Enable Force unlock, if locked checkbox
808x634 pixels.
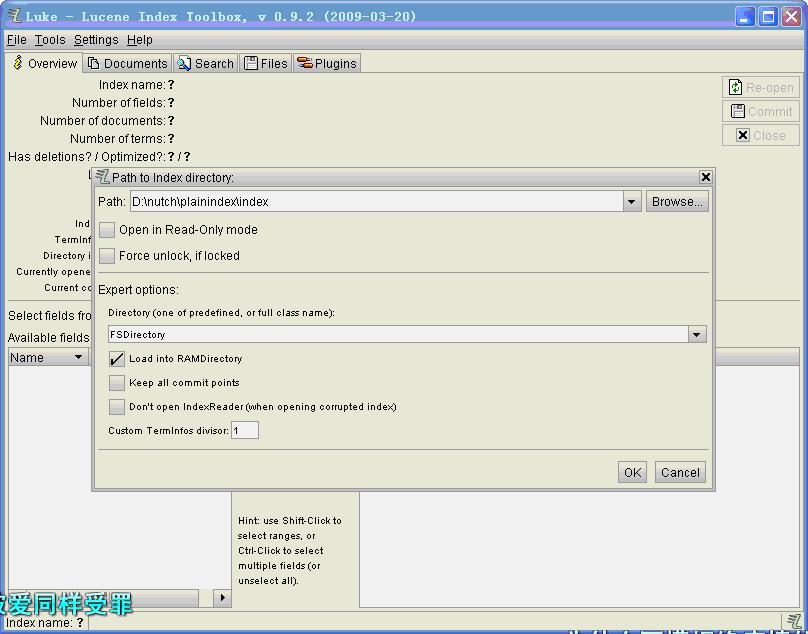107,255
